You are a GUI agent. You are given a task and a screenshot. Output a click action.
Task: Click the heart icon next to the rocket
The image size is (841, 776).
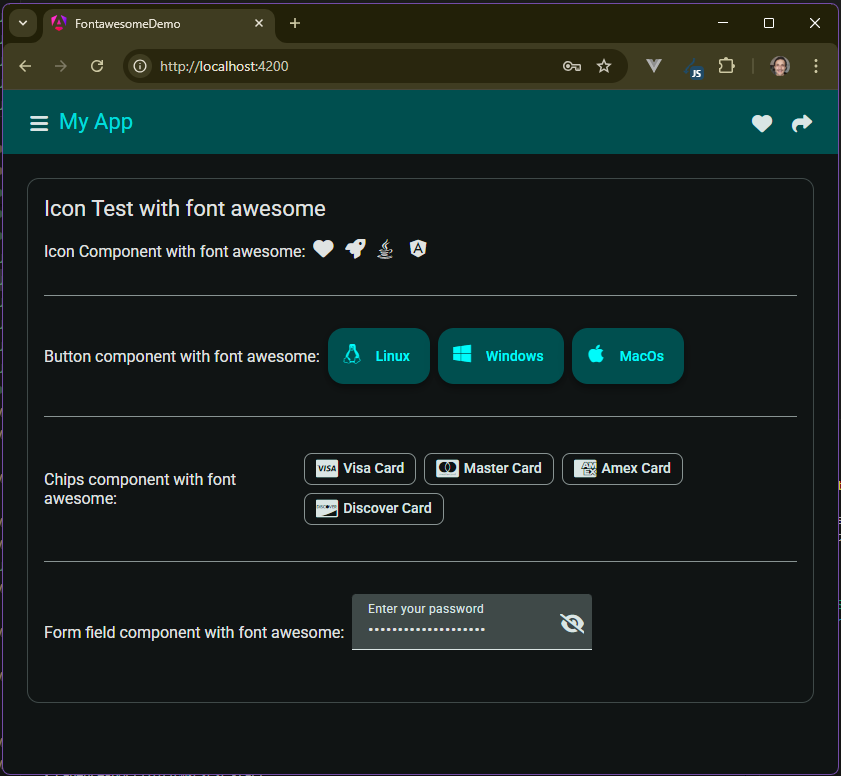click(x=323, y=248)
